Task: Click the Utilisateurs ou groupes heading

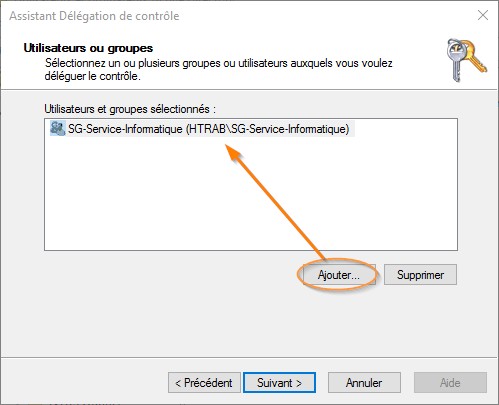Action: click(88, 48)
